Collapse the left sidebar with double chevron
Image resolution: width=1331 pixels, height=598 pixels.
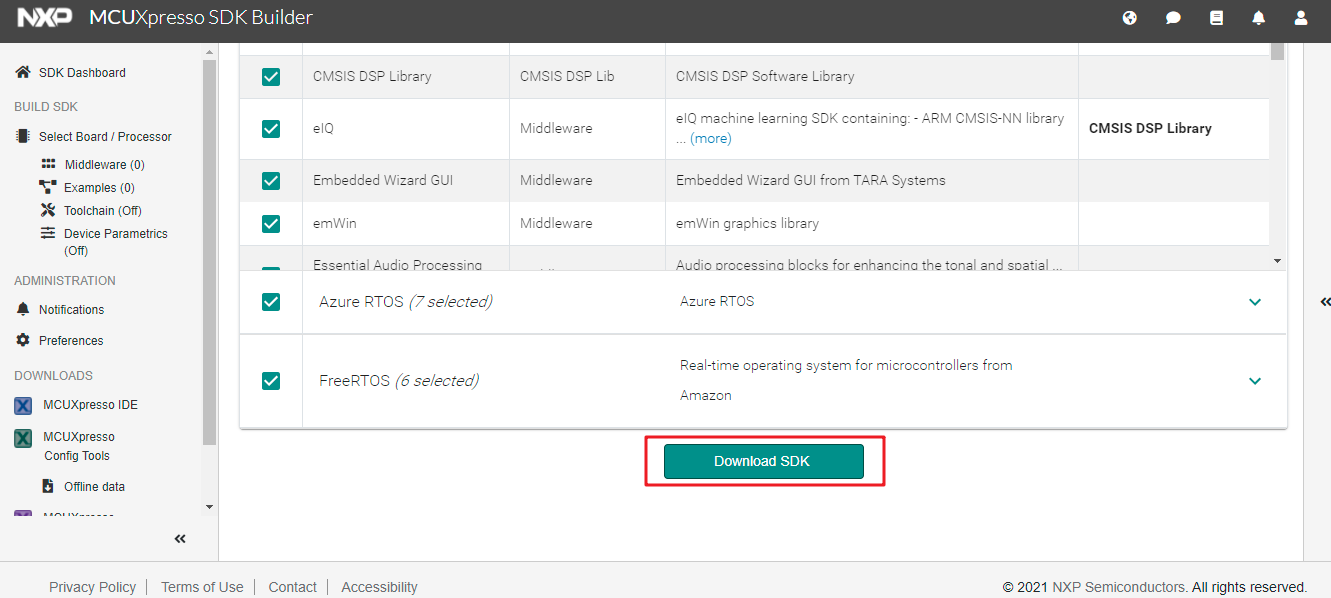coord(180,539)
